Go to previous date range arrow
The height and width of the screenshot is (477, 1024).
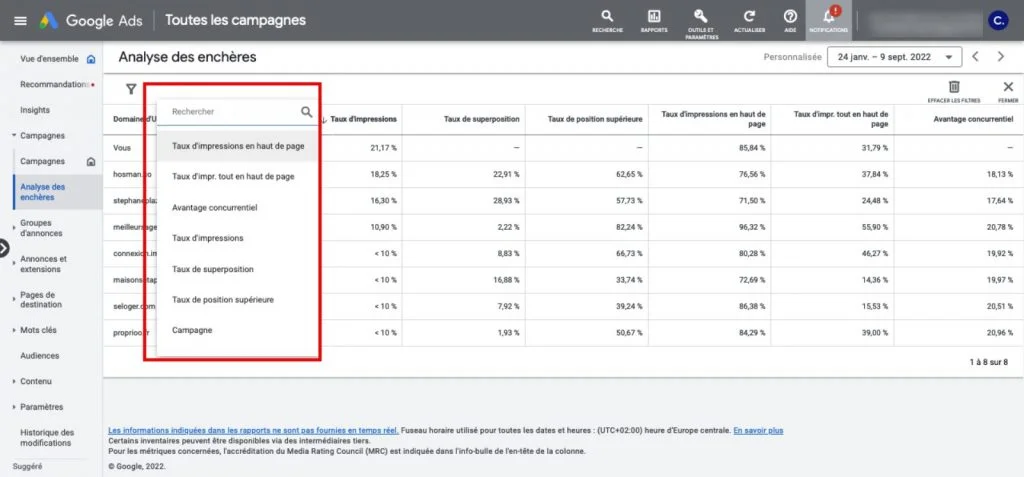(975, 57)
